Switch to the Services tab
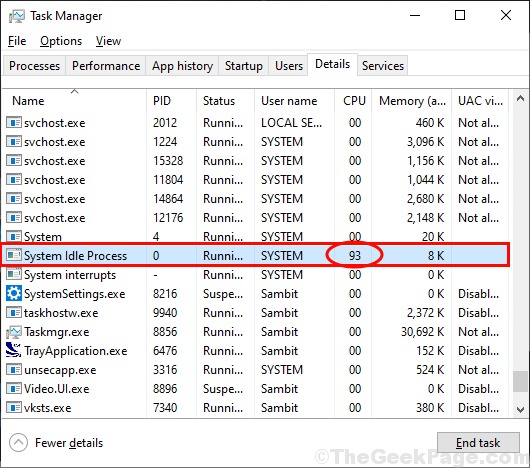The width and height of the screenshot is (530, 468). click(x=383, y=66)
